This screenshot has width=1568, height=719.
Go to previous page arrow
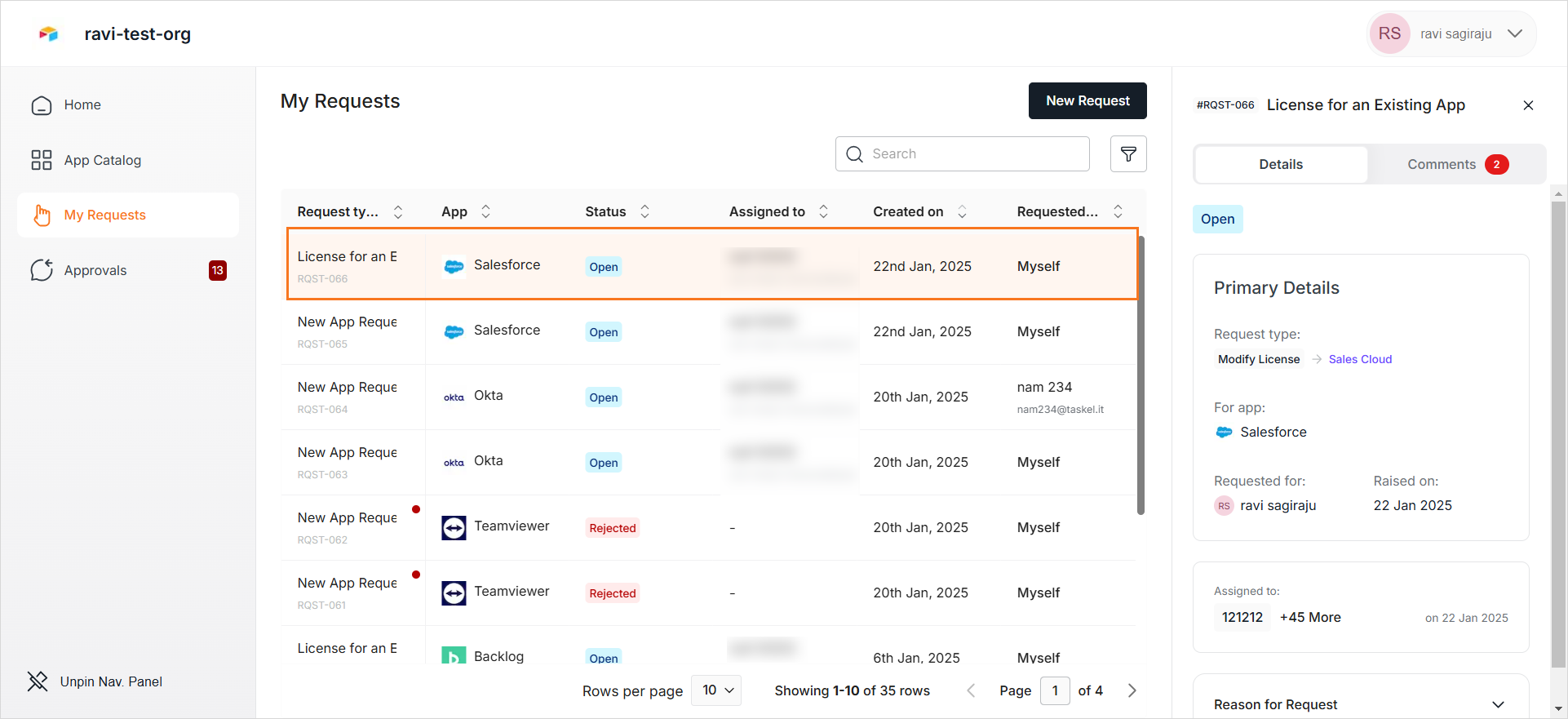click(971, 690)
